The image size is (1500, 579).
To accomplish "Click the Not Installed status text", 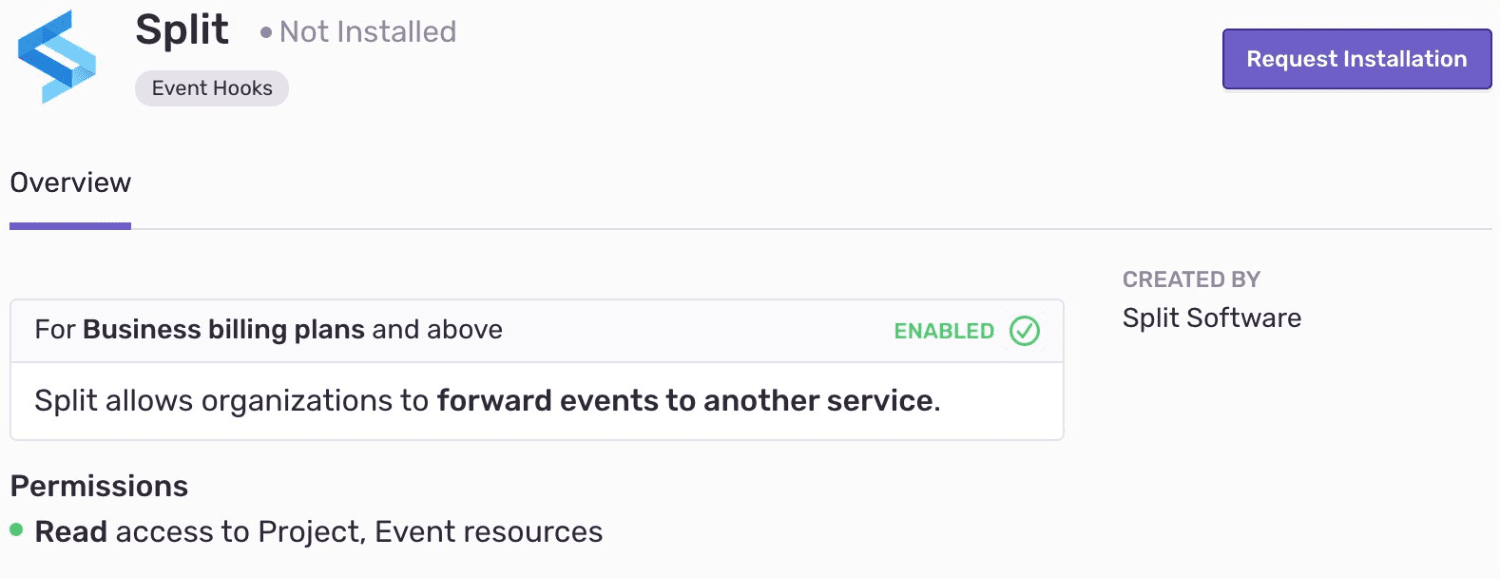I will point(367,32).
